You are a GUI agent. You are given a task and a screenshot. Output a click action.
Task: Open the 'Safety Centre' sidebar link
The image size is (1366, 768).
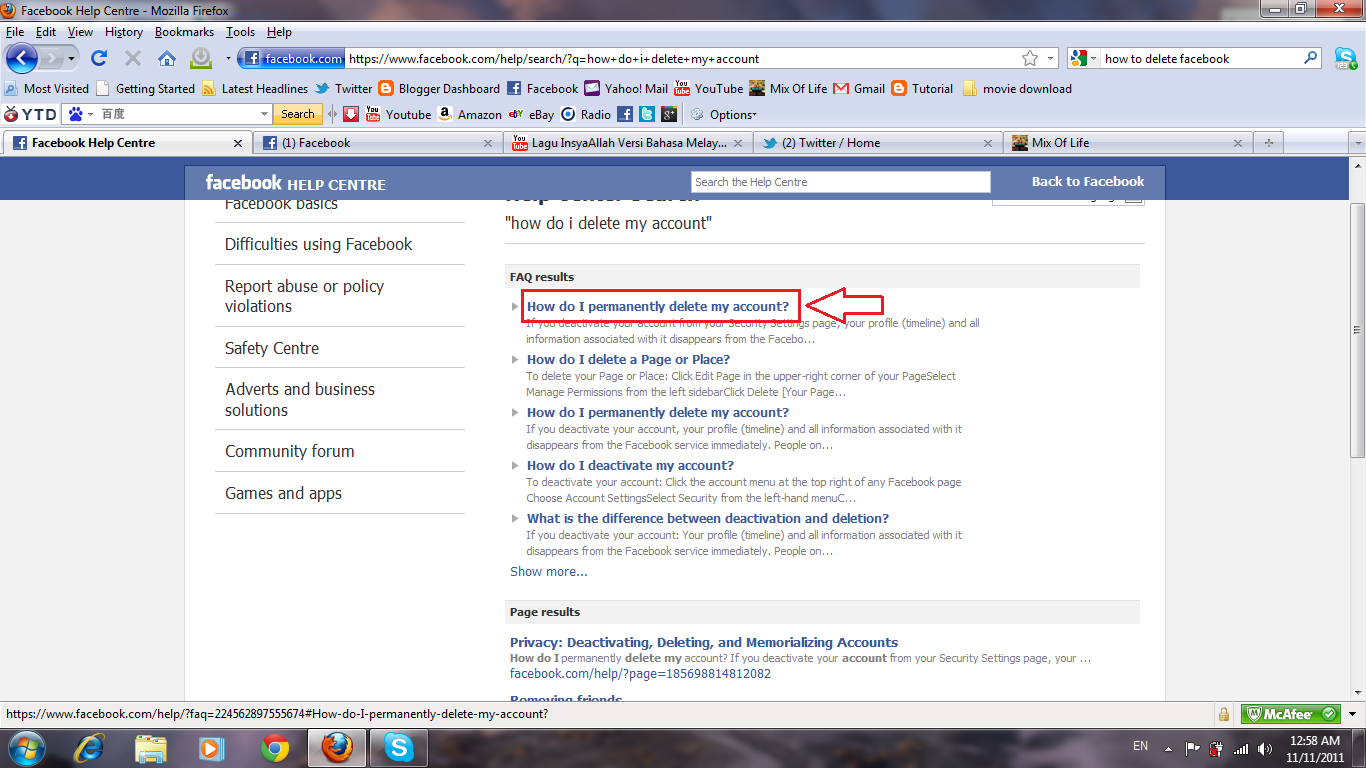point(272,348)
